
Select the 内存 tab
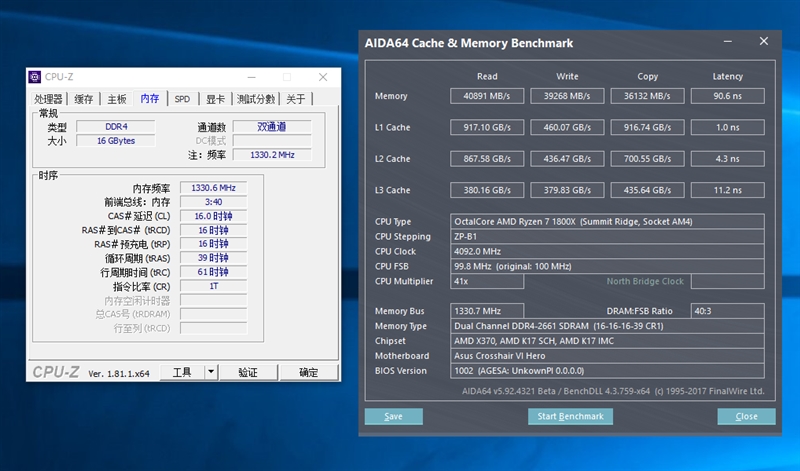click(x=149, y=98)
